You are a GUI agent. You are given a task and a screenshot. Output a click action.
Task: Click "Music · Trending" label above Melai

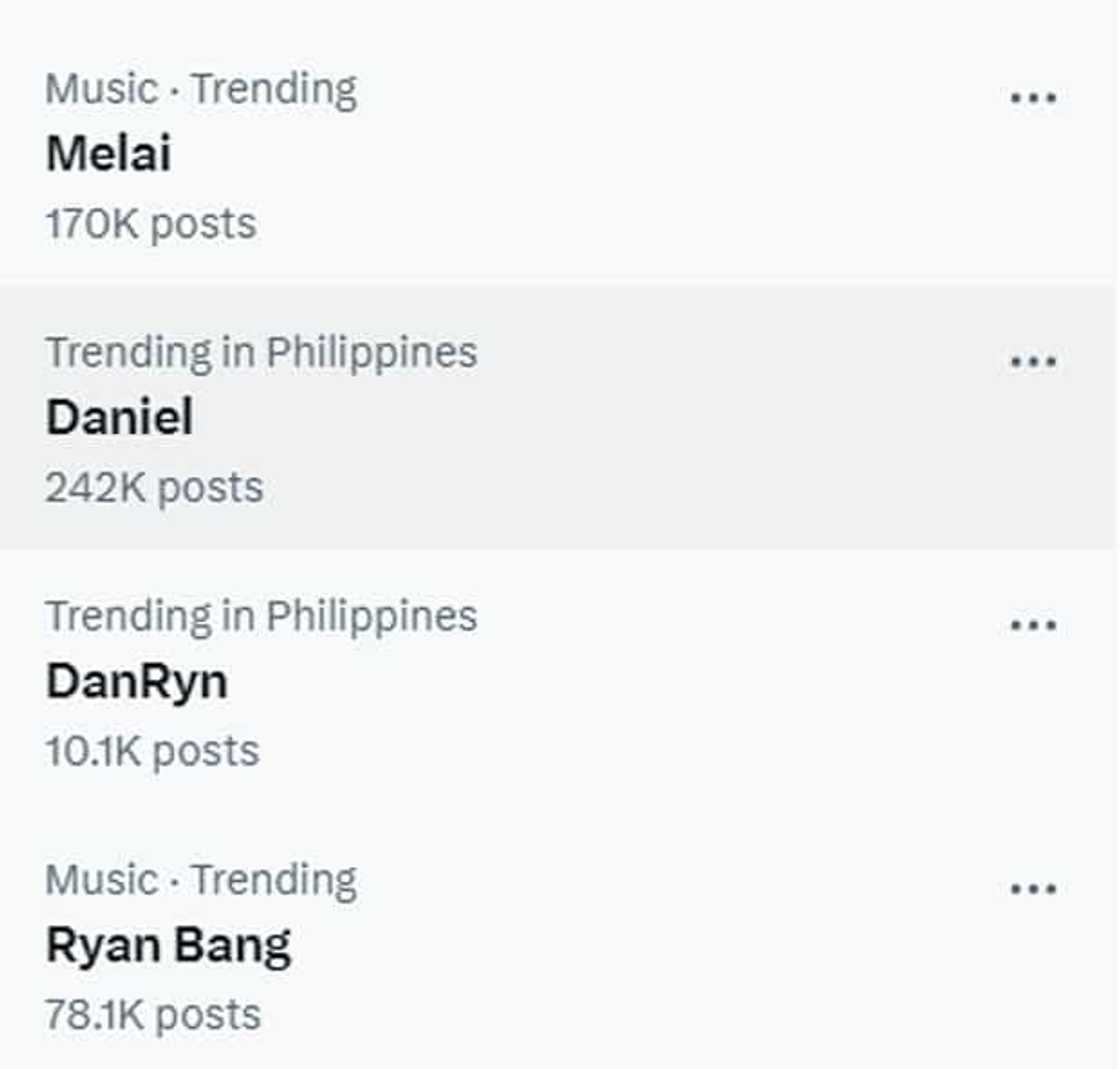click(201, 89)
